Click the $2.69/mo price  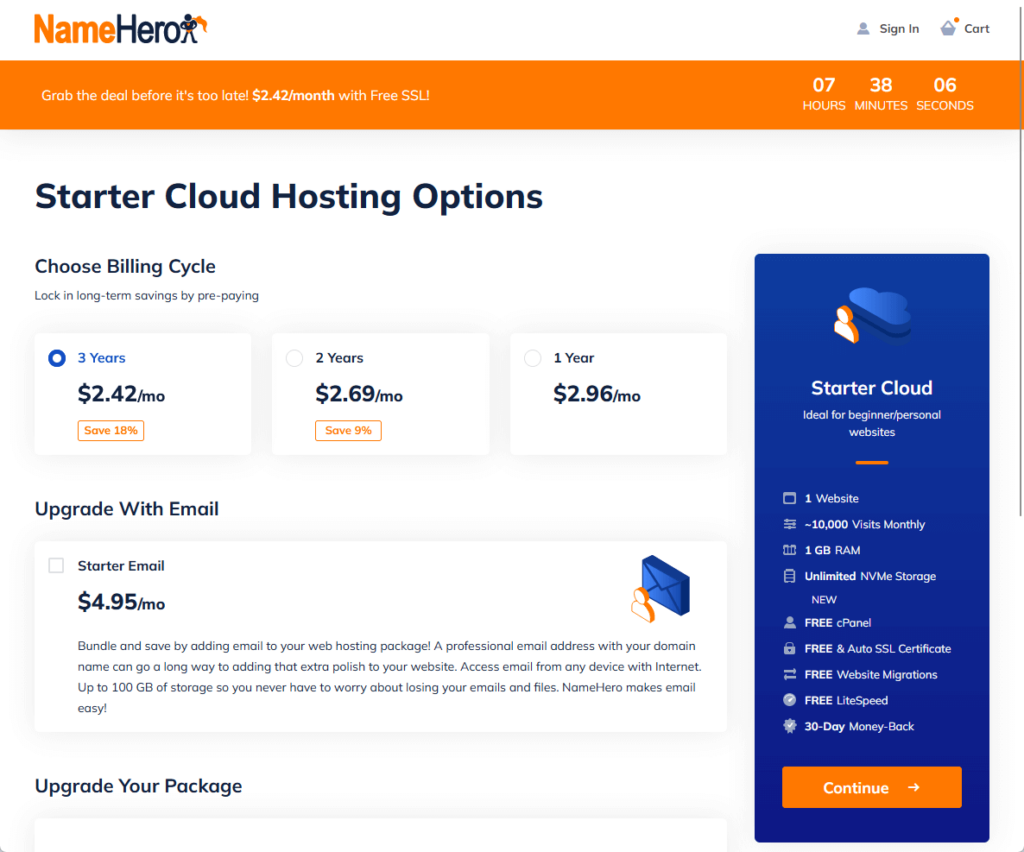pos(359,394)
